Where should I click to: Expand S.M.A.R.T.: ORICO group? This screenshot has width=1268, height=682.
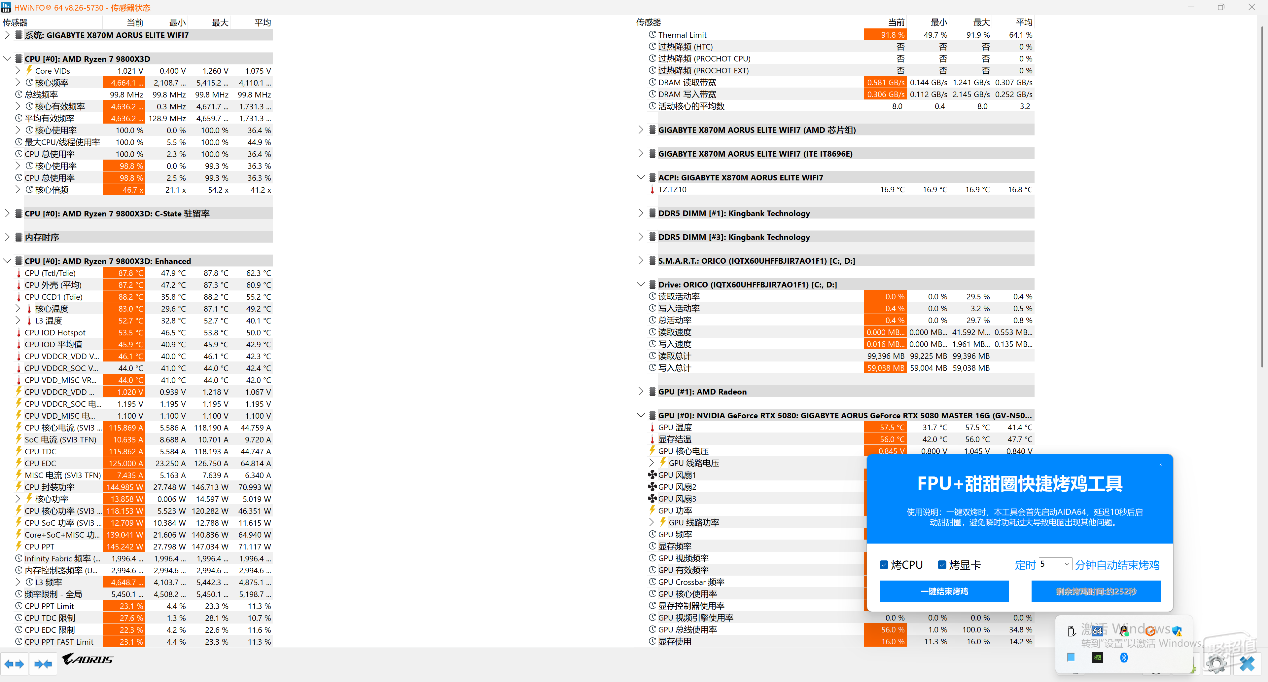click(x=641, y=261)
